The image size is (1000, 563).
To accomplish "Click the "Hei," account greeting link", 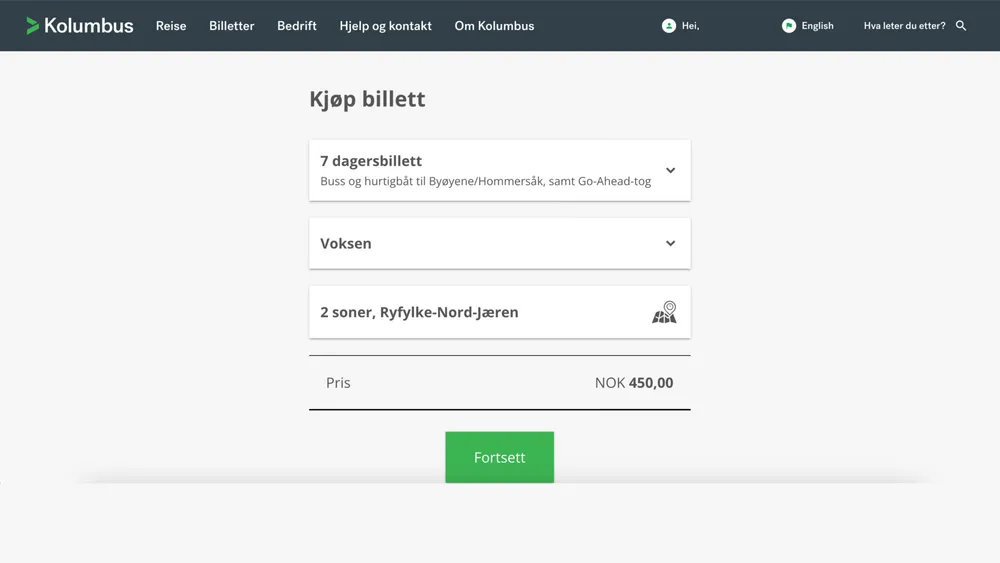I will coord(691,26).
